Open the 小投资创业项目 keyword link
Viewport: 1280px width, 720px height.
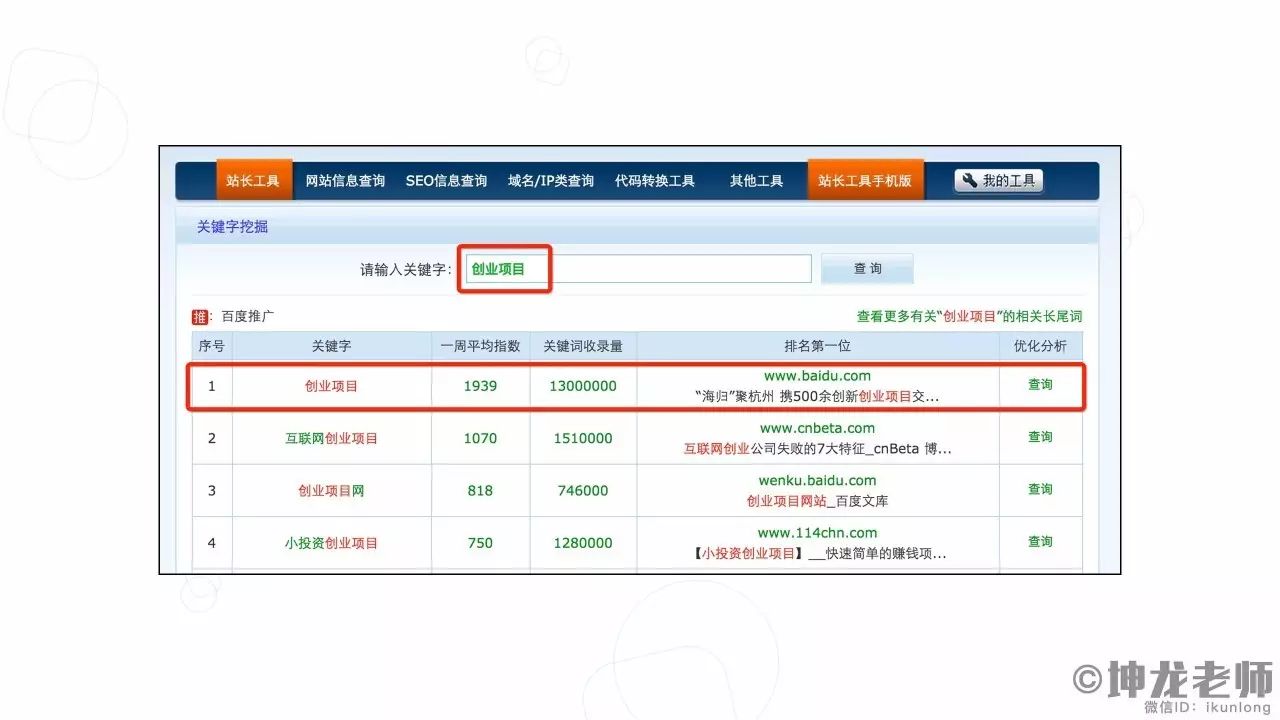pyautogui.click(x=331, y=543)
